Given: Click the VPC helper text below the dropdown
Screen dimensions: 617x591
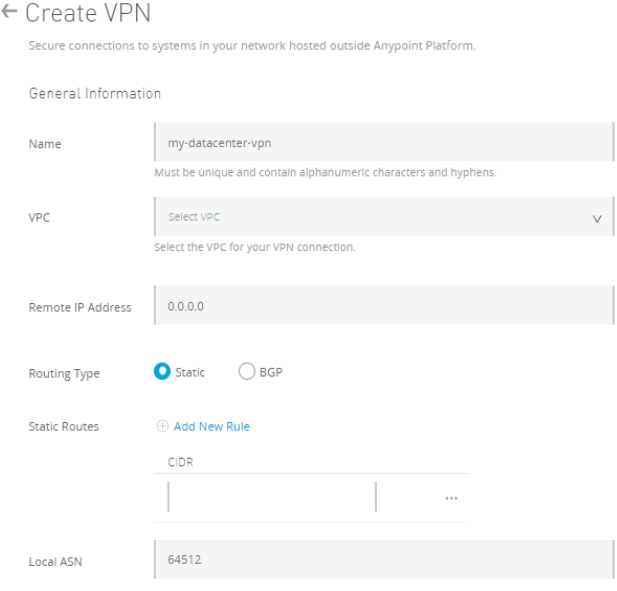Looking at the screenshot, I should point(255,248).
